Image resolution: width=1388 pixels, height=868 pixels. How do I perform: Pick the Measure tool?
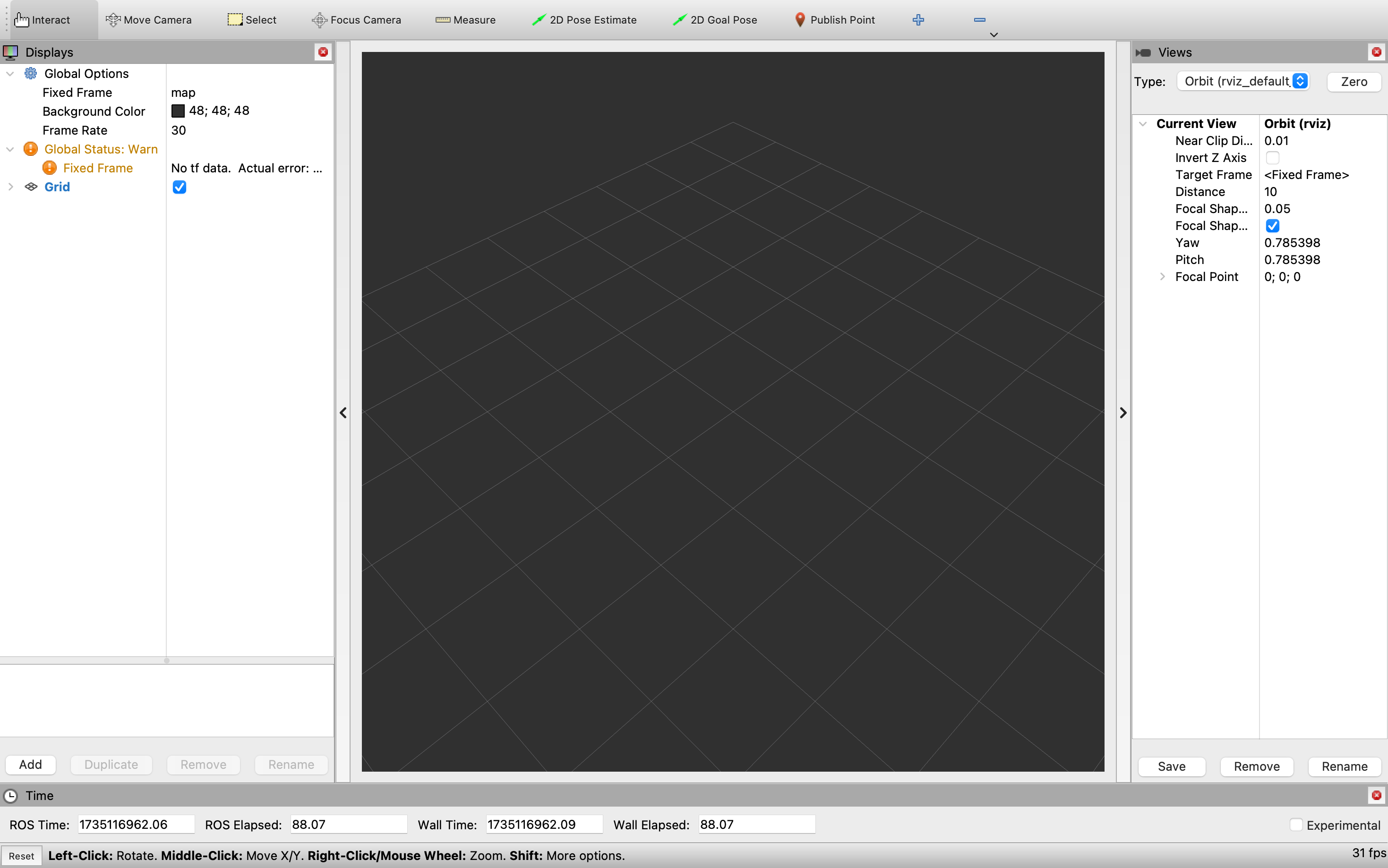(465, 20)
